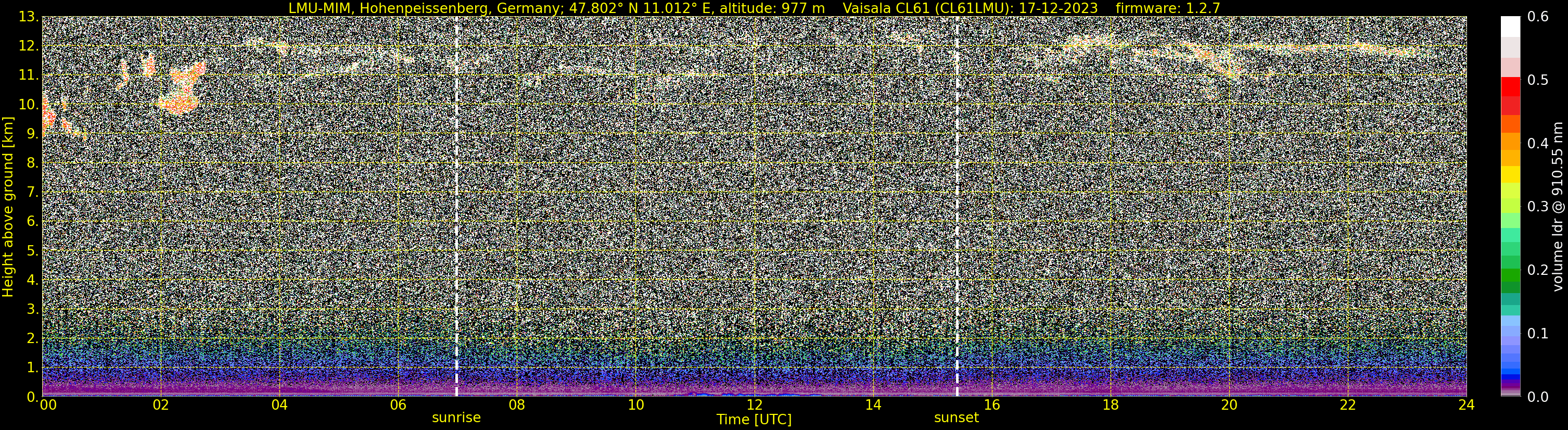Click the height axis tick label 6.

pos(33,221)
